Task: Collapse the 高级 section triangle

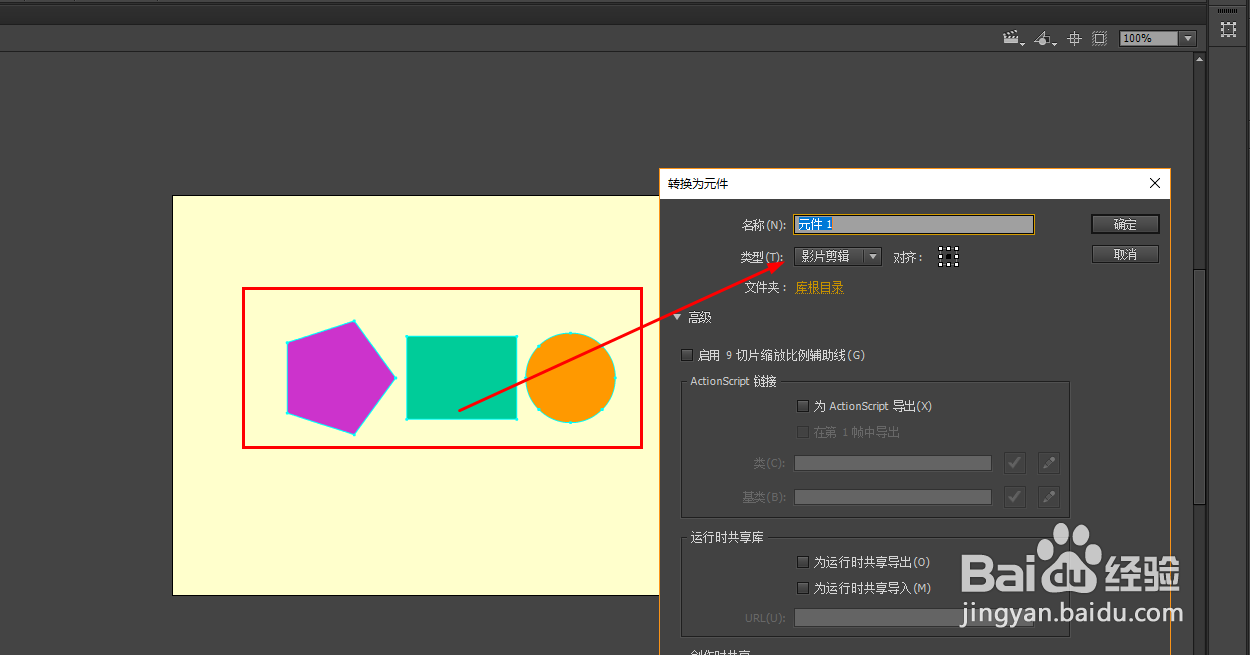Action: tap(677, 317)
